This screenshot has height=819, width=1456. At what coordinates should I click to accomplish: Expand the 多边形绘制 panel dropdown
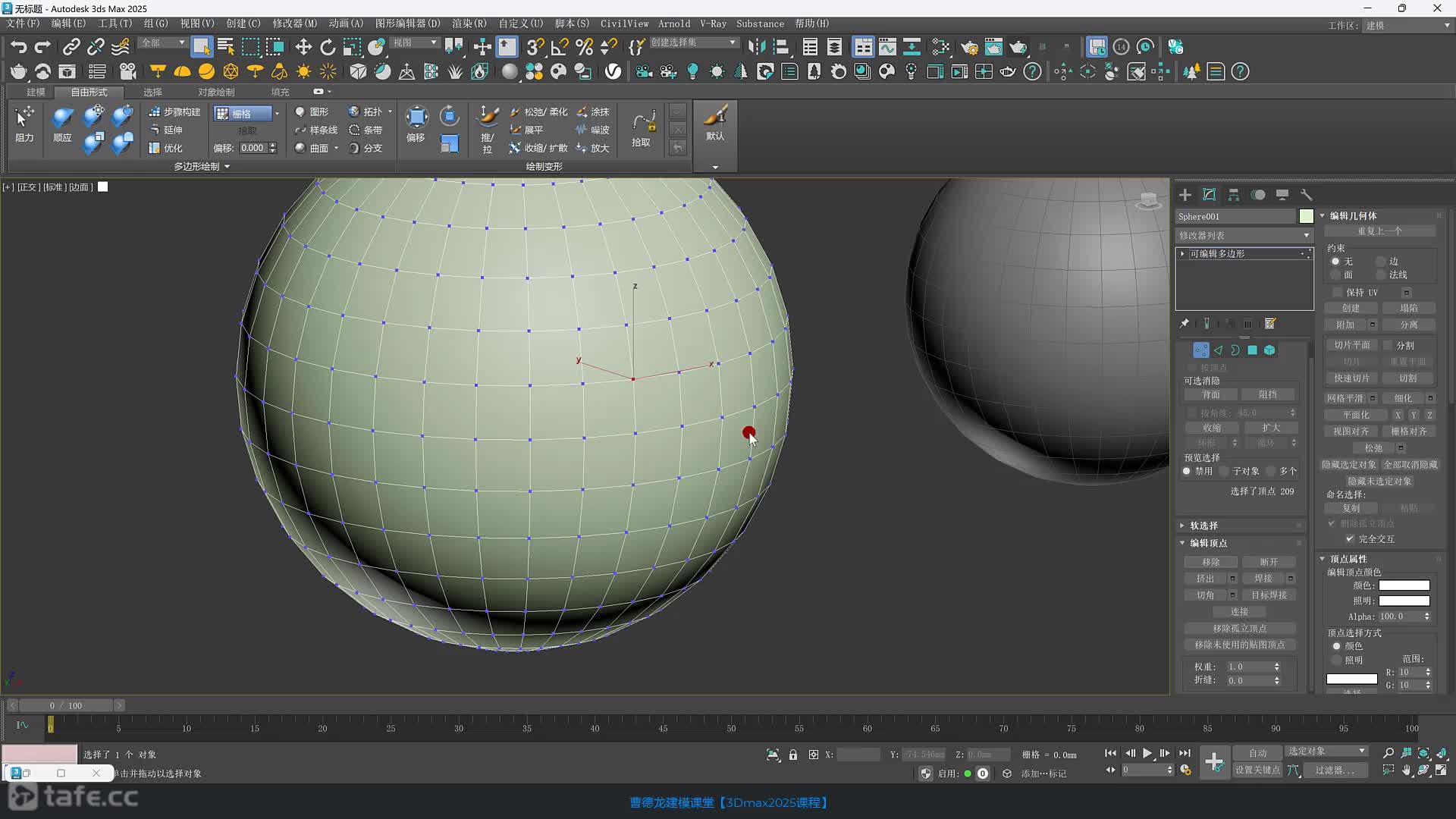[x=202, y=166]
